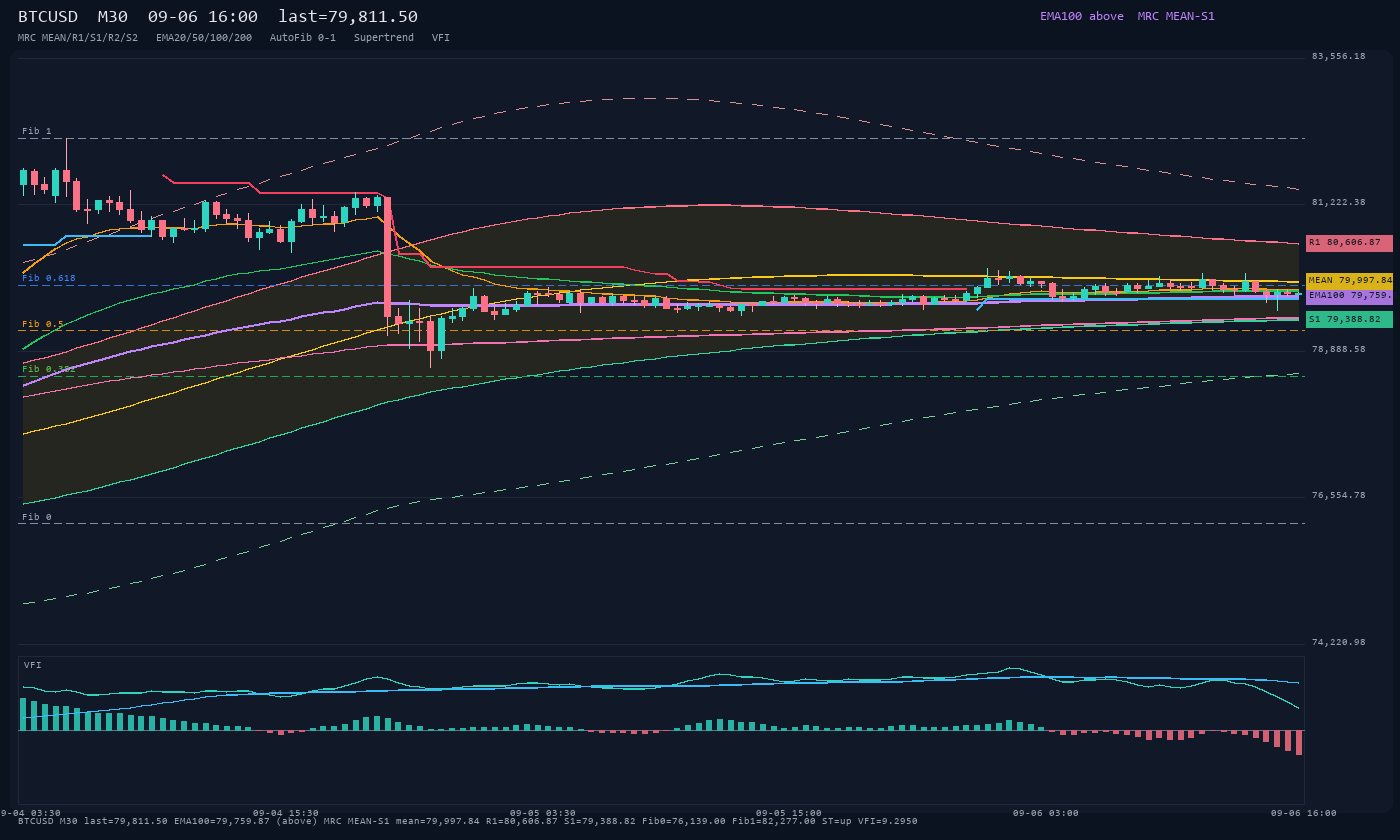Click the 76,554.78 price axis label
Viewport: 1400px width, 840px height.
[x=1338, y=495]
